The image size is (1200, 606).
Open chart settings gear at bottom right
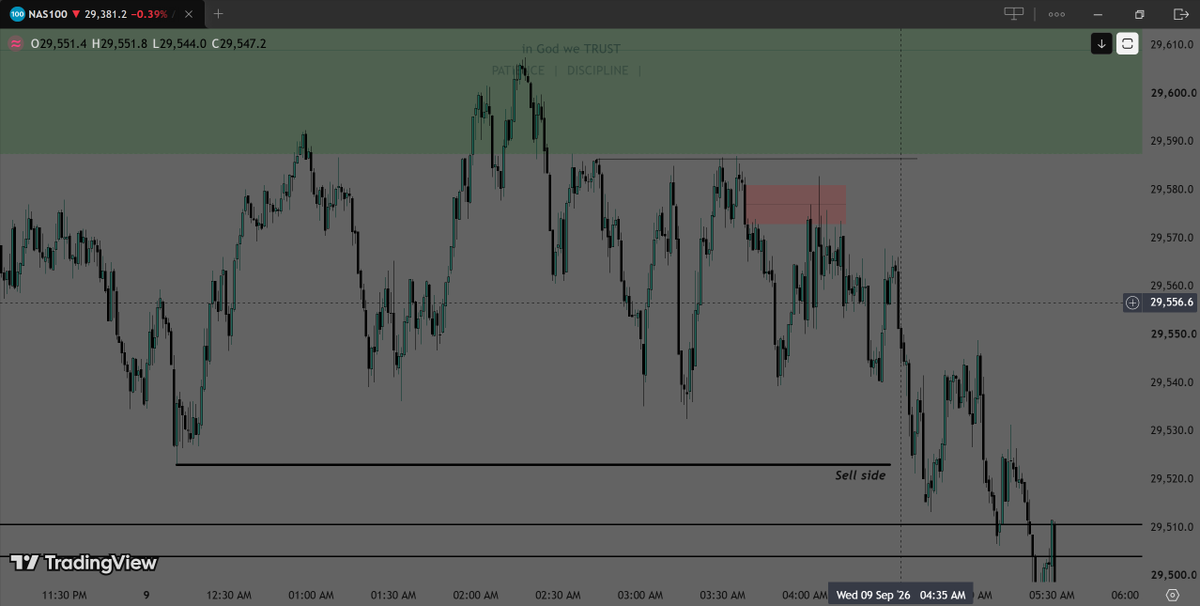point(1172,595)
